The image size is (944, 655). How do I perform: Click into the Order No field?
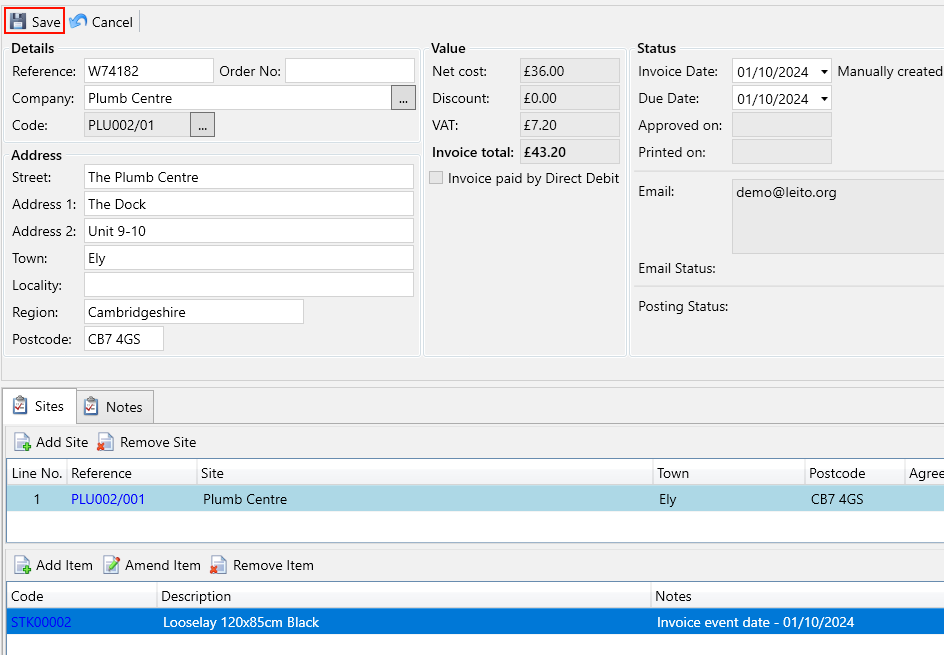349,71
